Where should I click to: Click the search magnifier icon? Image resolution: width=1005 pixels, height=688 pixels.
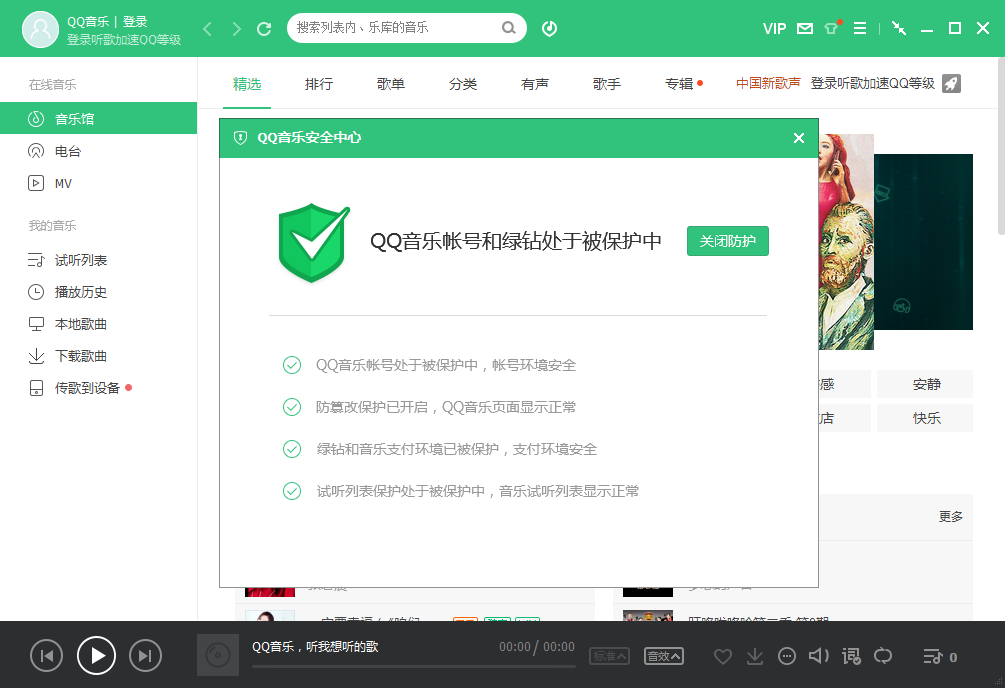(508, 28)
